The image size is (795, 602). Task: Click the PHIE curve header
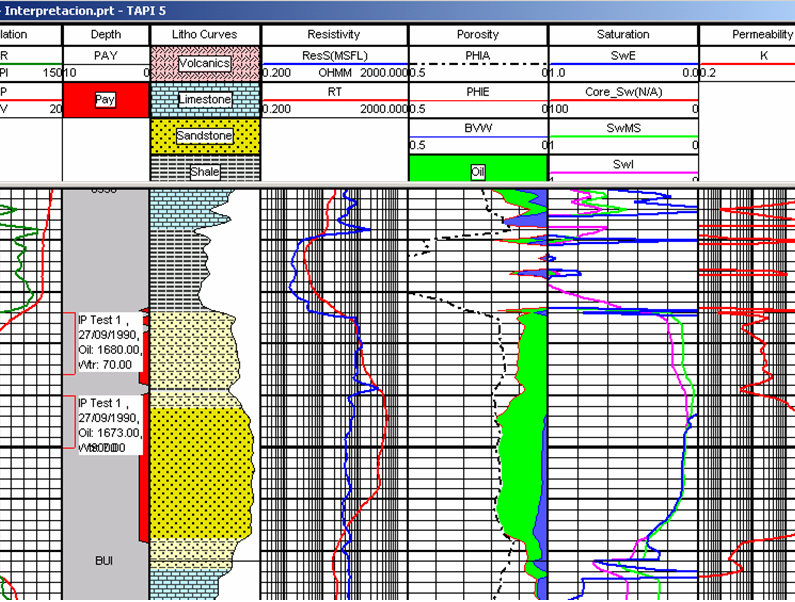coord(478,92)
